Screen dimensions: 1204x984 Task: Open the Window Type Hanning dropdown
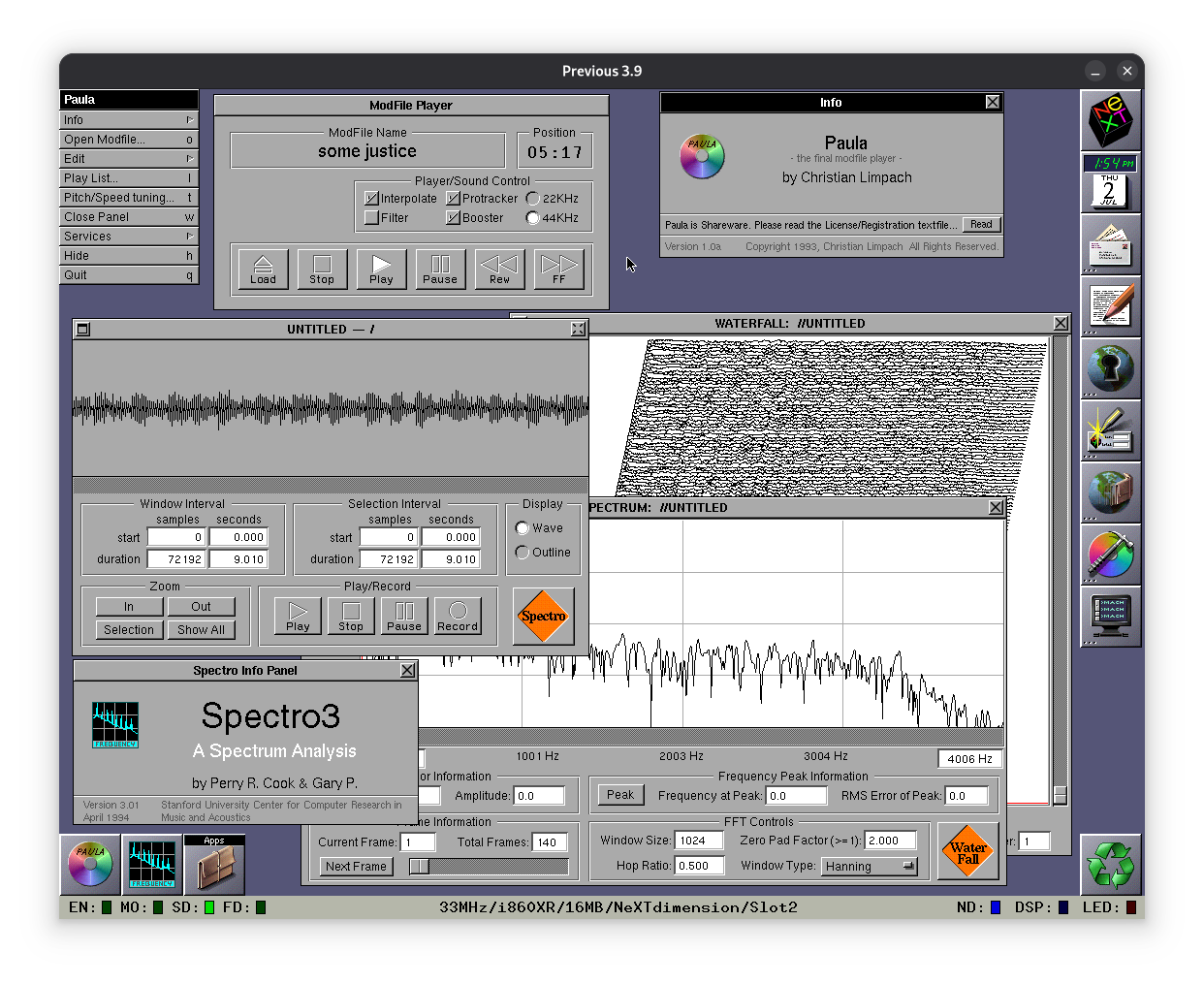[x=870, y=867]
